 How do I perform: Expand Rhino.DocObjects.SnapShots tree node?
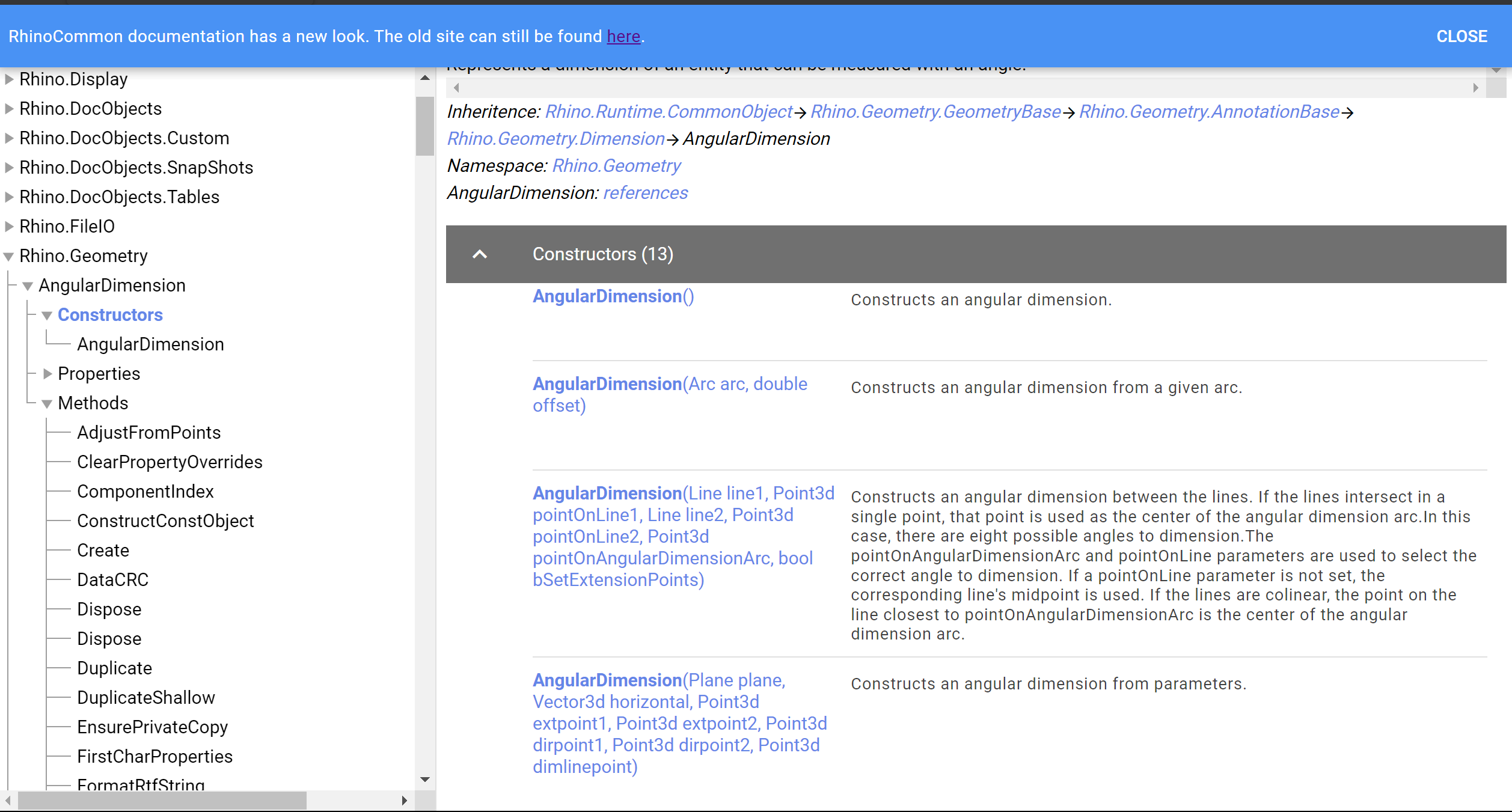[x=9, y=168]
